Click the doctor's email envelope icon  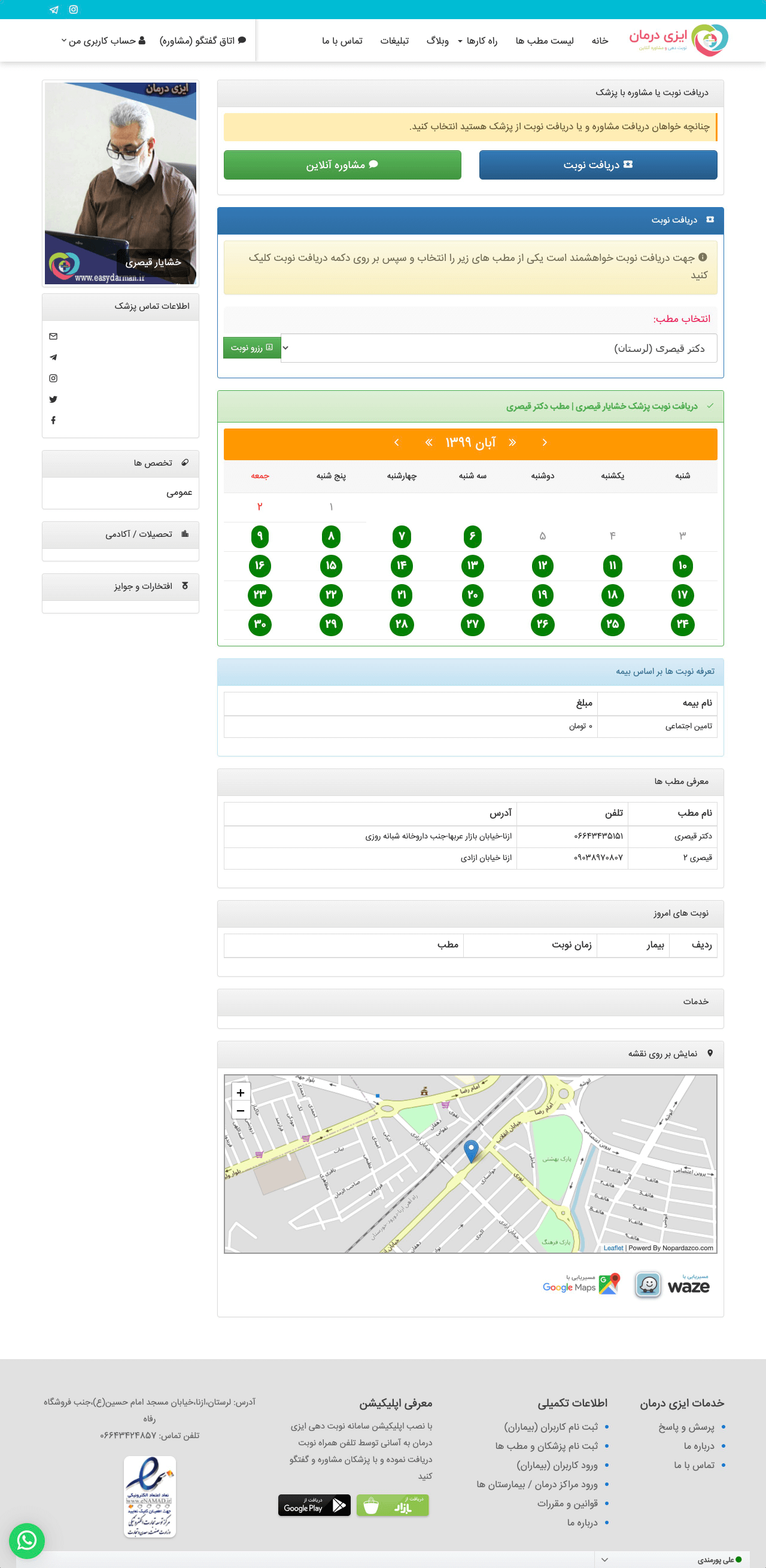pos(53,336)
